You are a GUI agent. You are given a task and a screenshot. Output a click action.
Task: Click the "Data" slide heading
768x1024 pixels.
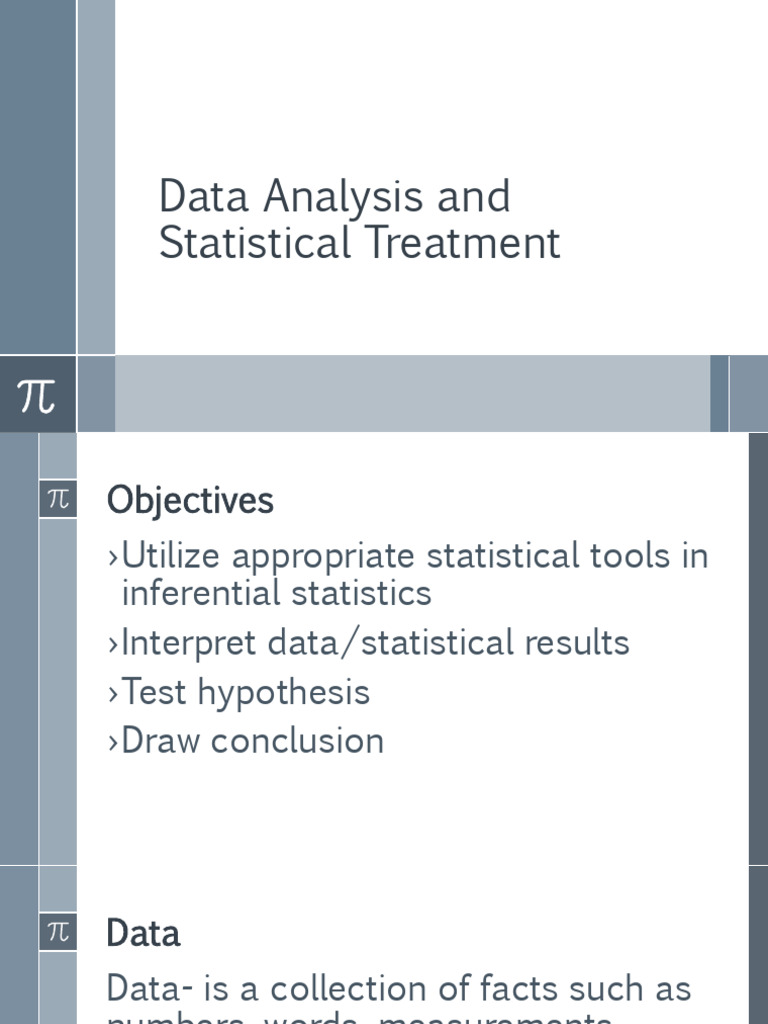tap(143, 933)
